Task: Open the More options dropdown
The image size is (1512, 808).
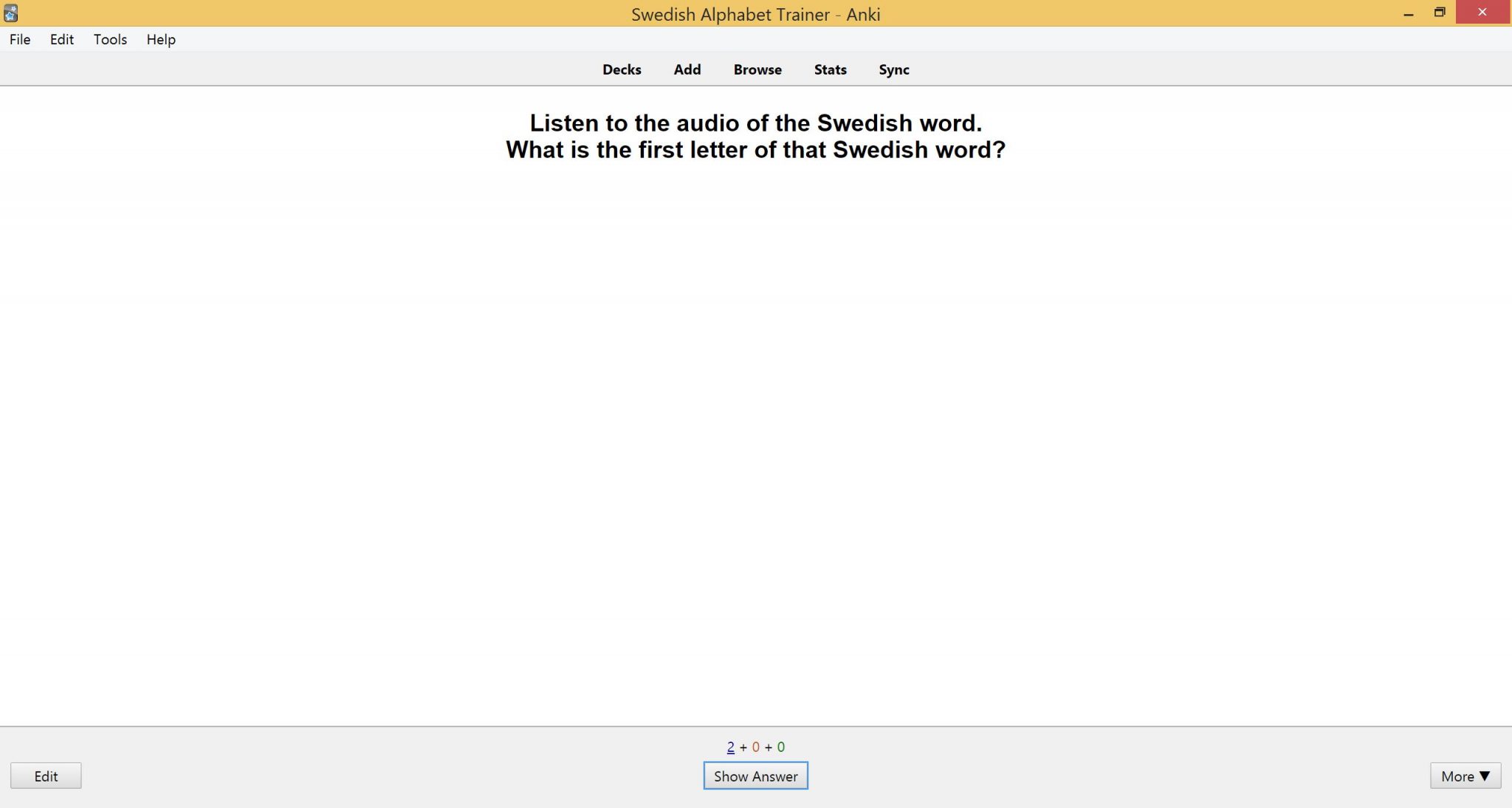Action: [1465, 776]
